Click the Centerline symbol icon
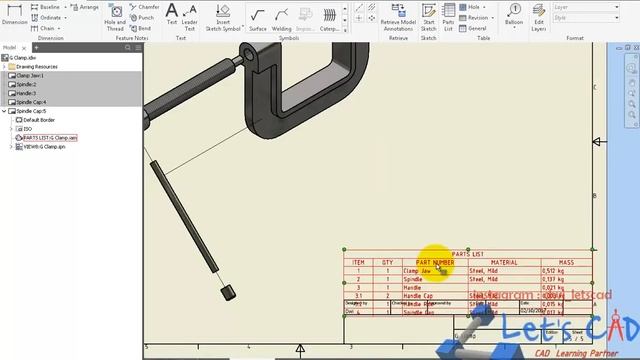640x360 pixels. pos(359,7)
